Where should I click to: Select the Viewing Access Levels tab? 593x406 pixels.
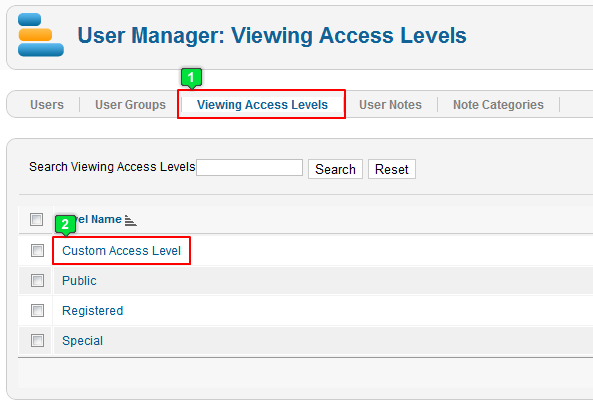(x=262, y=105)
